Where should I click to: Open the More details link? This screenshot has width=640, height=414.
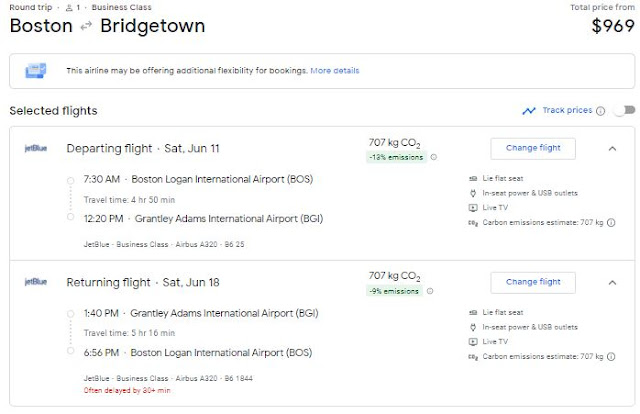[334, 71]
